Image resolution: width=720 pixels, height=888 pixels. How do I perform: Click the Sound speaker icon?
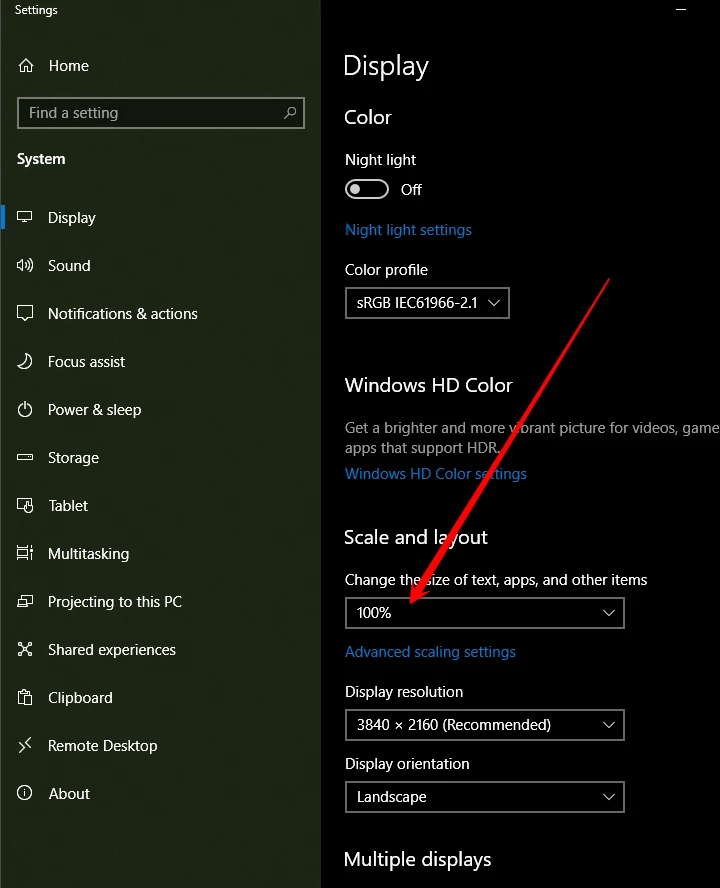click(25, 265)
